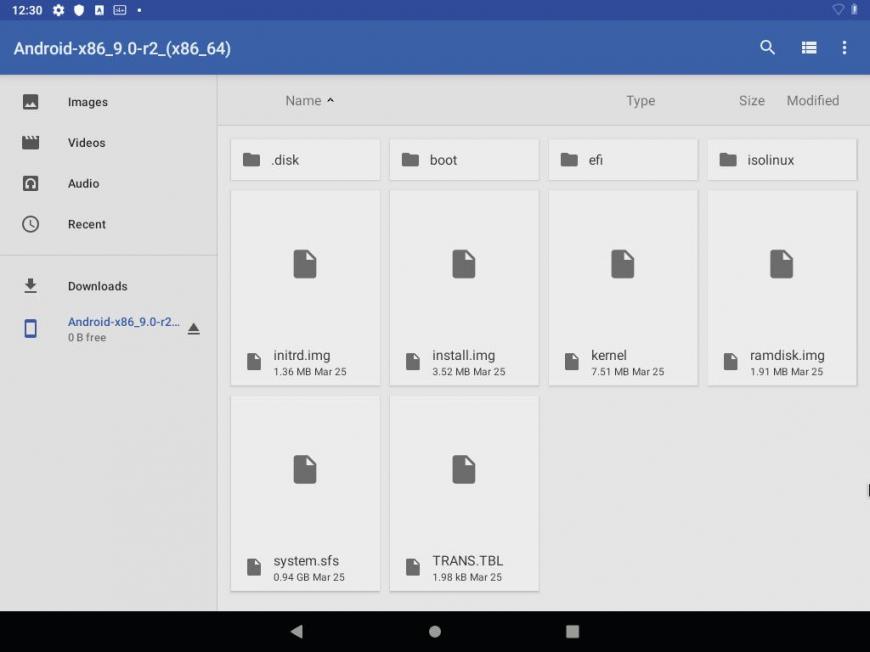Select the kernel file thumbnail
This screenshot has width=870, height=652.
coord(623,264)
